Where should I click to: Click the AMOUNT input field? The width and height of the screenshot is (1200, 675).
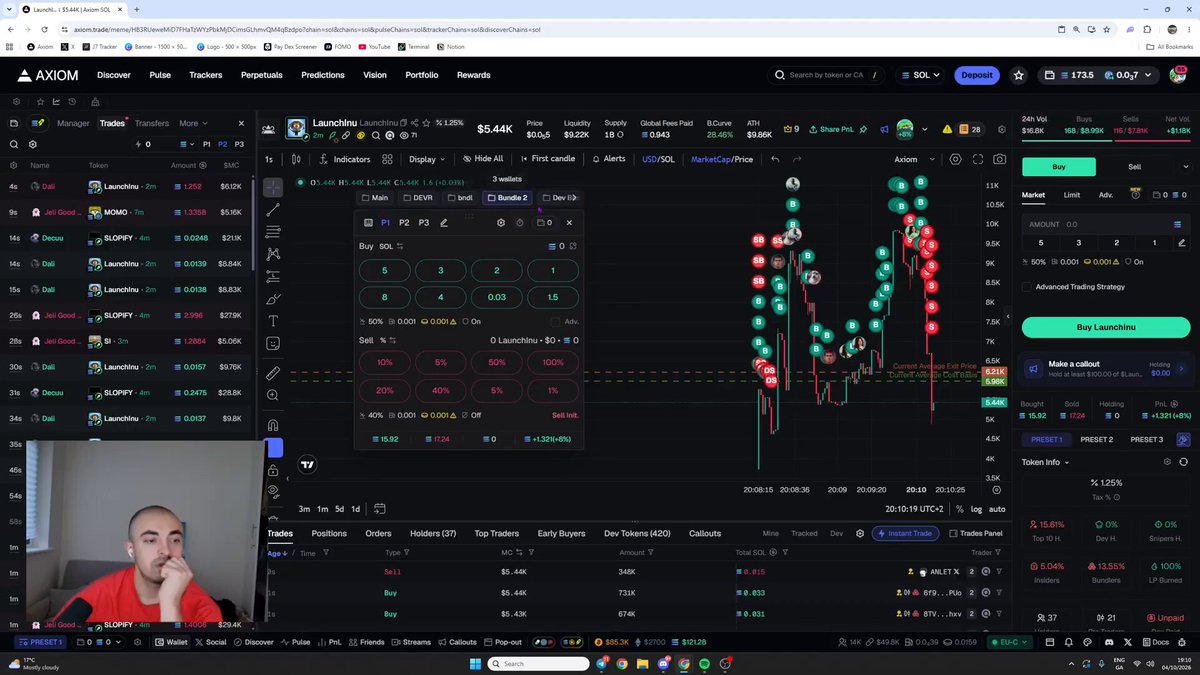click(1106, 224)
